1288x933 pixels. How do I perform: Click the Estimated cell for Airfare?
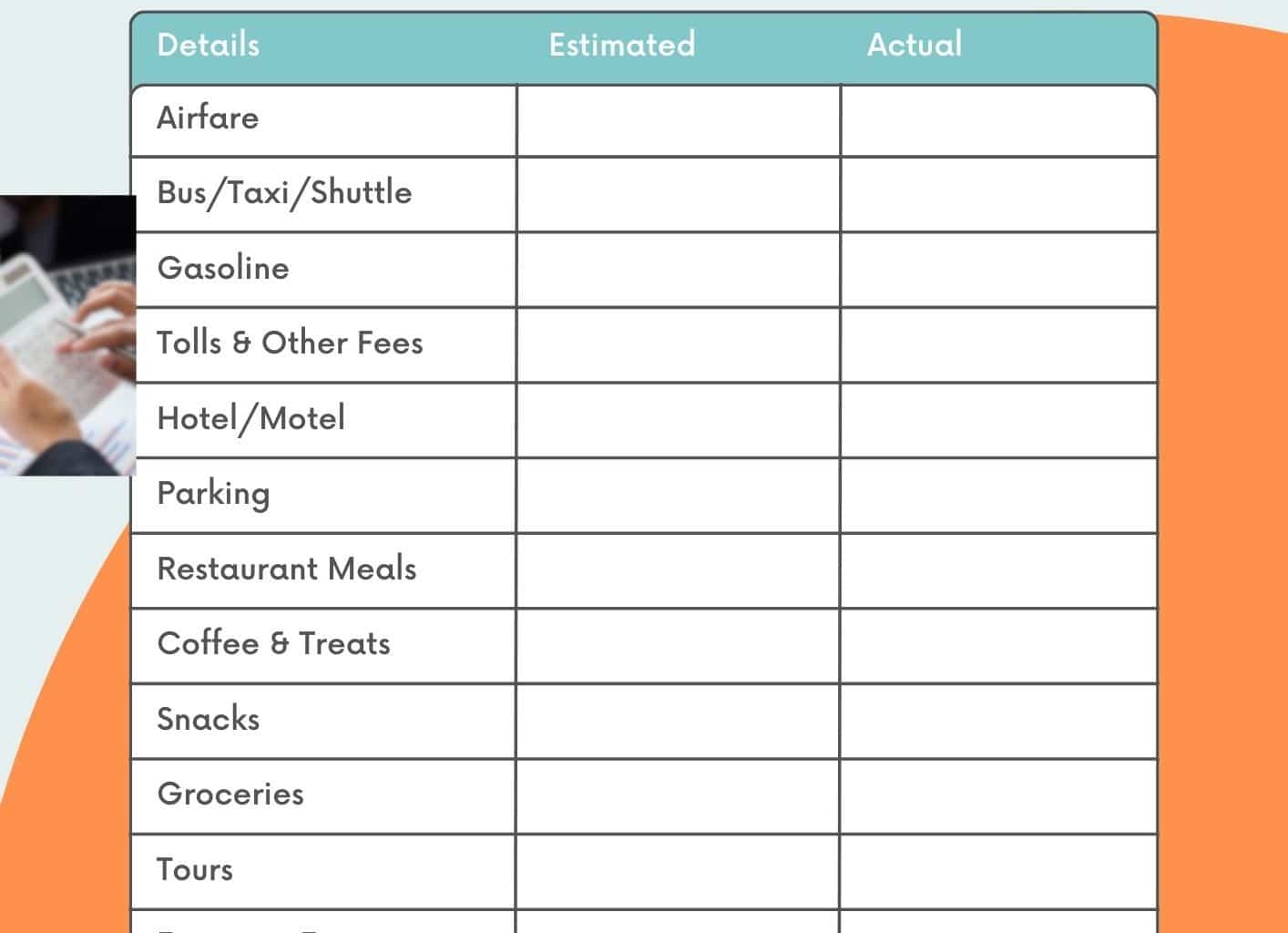(x=678, y=120)
